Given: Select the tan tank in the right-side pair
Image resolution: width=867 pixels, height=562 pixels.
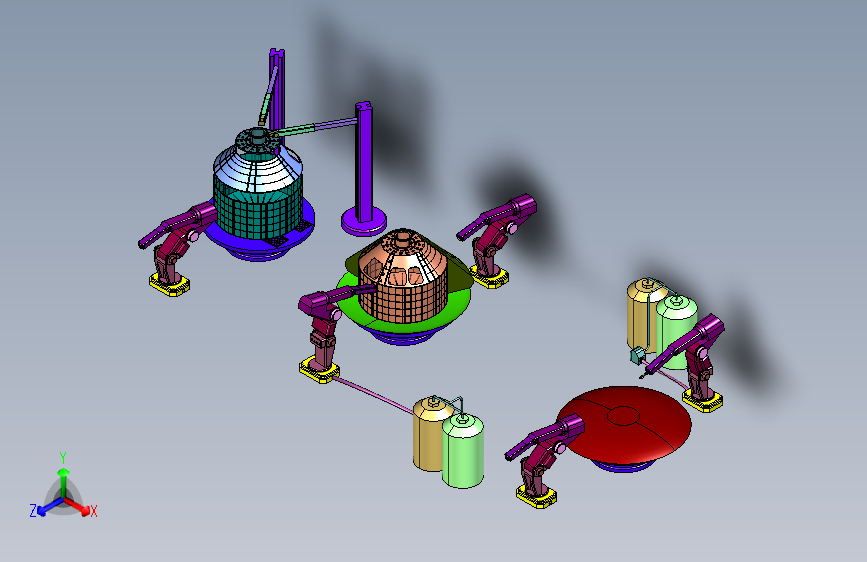Looking at the screenshot, I should [x=641, y=315].
